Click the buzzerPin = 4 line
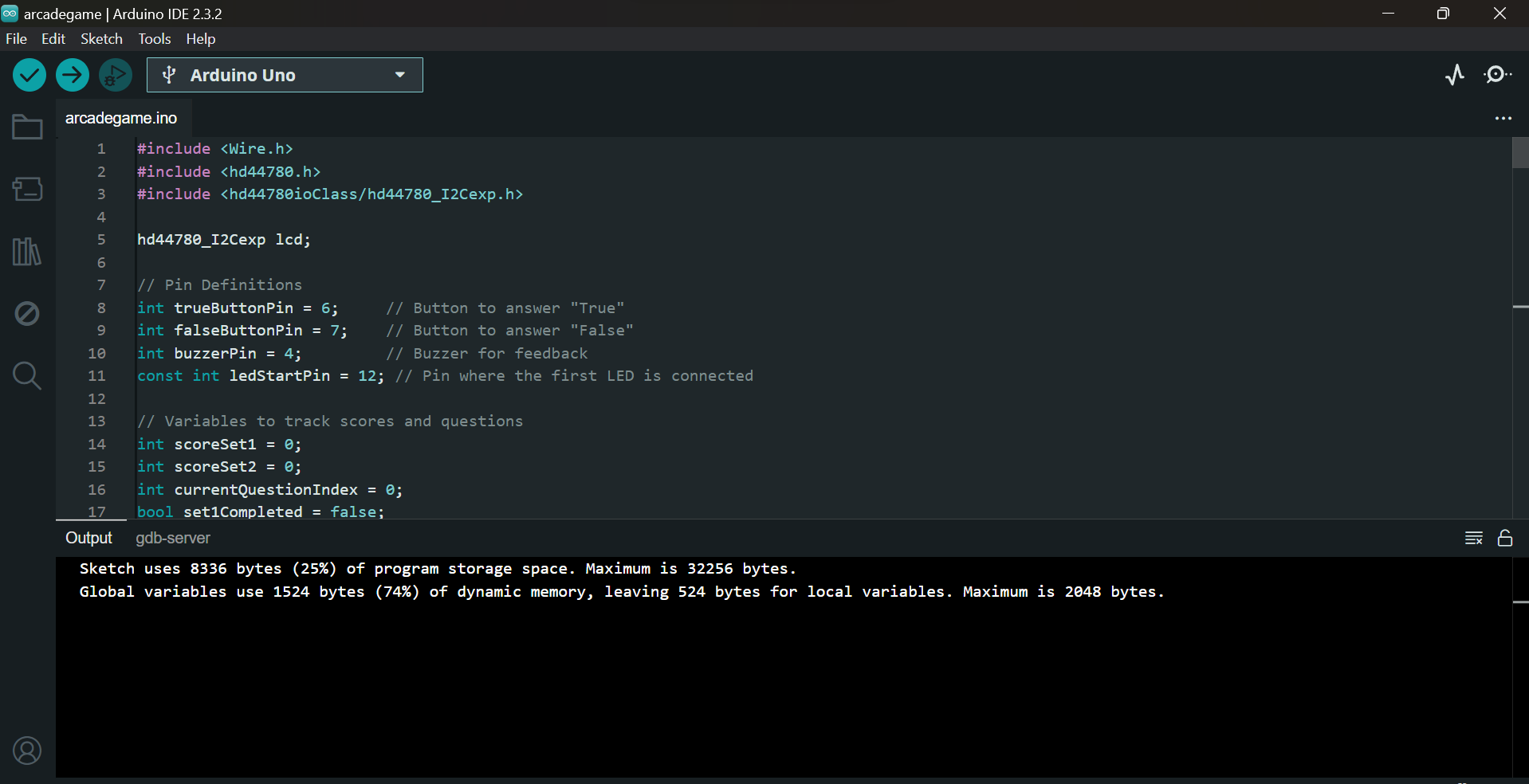Image resolution: width=1529 pixels, height=784 pixels. tap(219, 353)
